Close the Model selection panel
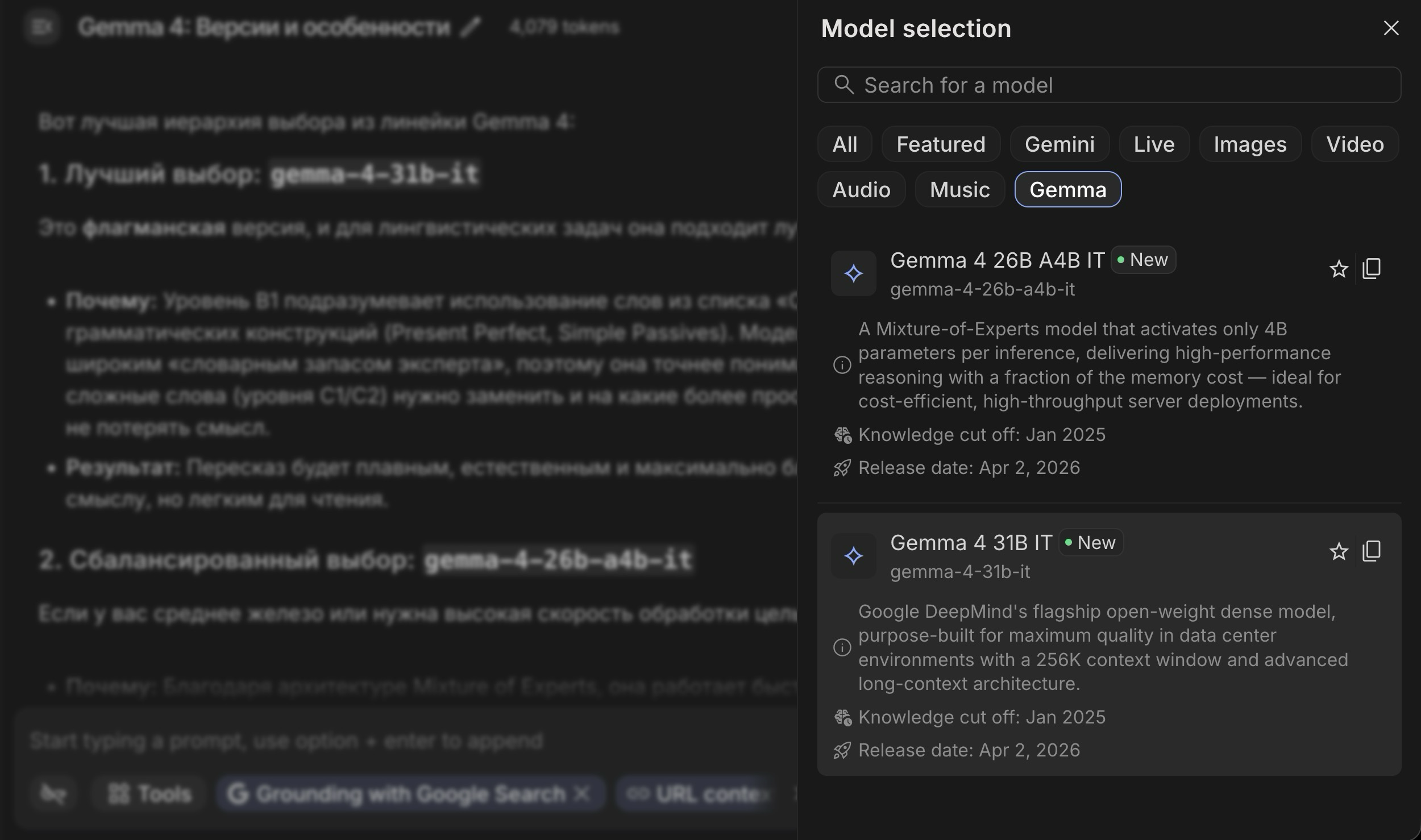This screenshot has height=840, width=1421. (x=1391, y=28)
